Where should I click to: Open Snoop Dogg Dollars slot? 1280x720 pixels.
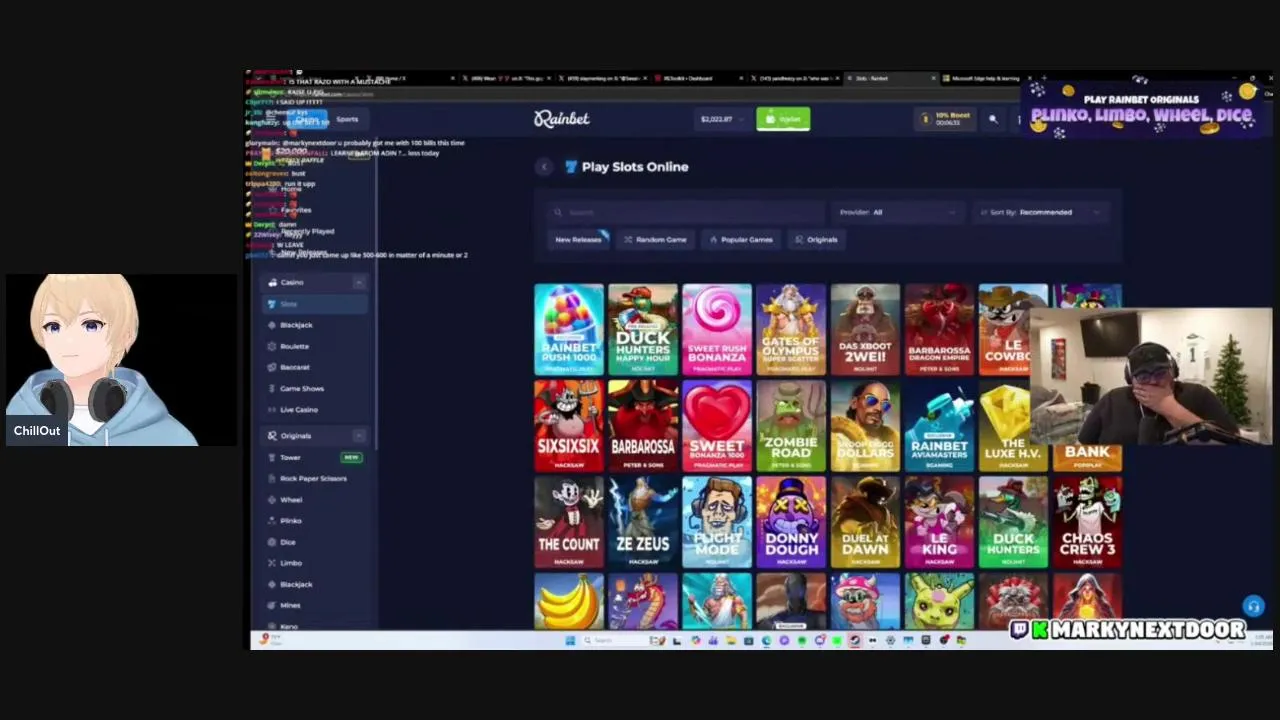click(x=865, y=426)
